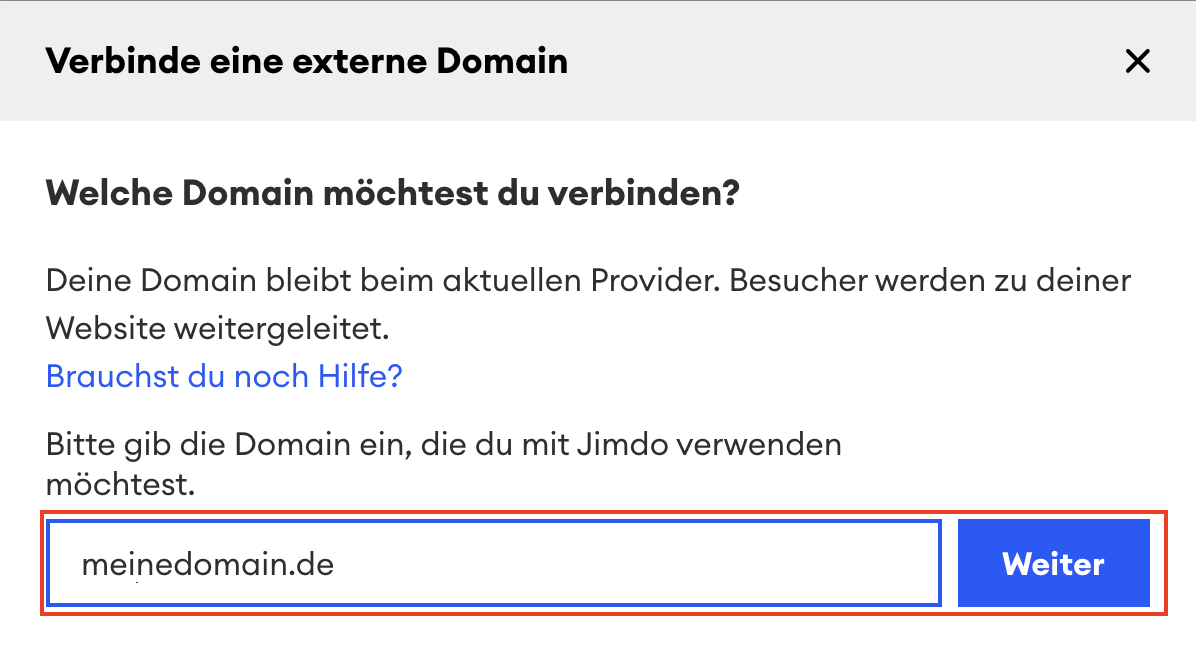This screenshot has height=652, width=1196.
Task: Click the 'meinedomain.de' text in the field
Action: tap(207, 565)
